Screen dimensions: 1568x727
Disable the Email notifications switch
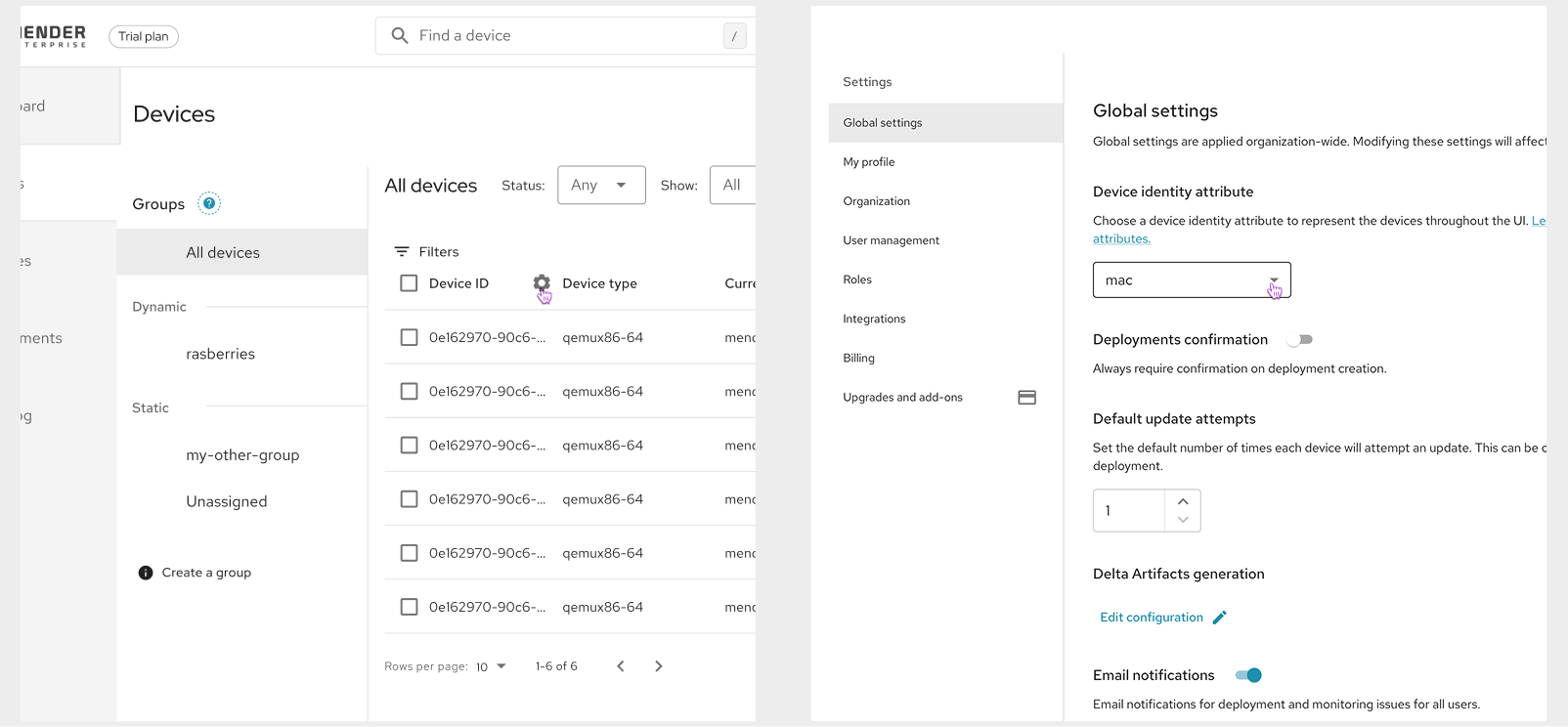[x=1248, y=675]
